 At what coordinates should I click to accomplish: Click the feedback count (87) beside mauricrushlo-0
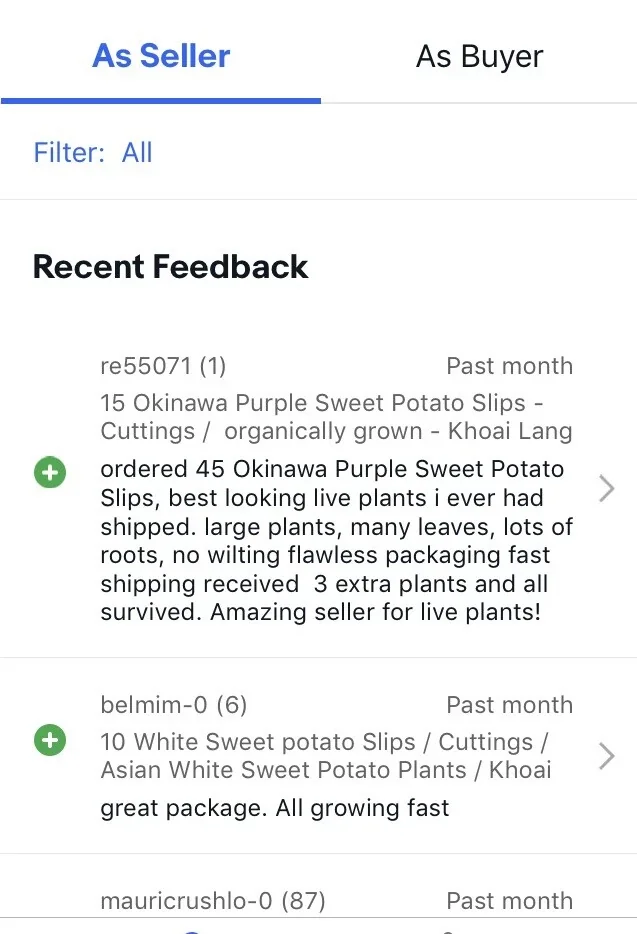(x=305, y=901)
